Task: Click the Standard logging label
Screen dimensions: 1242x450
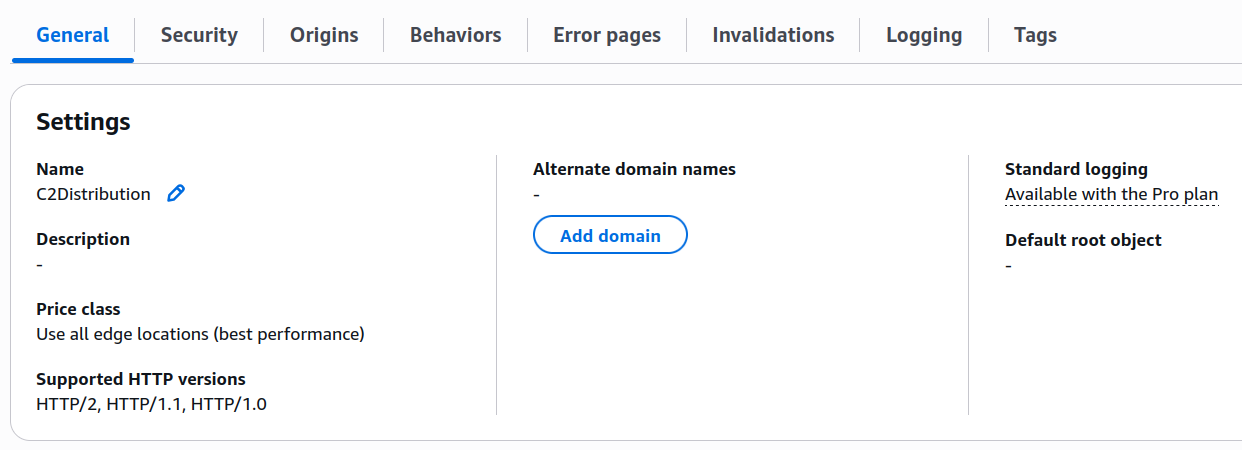Action: (1076, 169)
